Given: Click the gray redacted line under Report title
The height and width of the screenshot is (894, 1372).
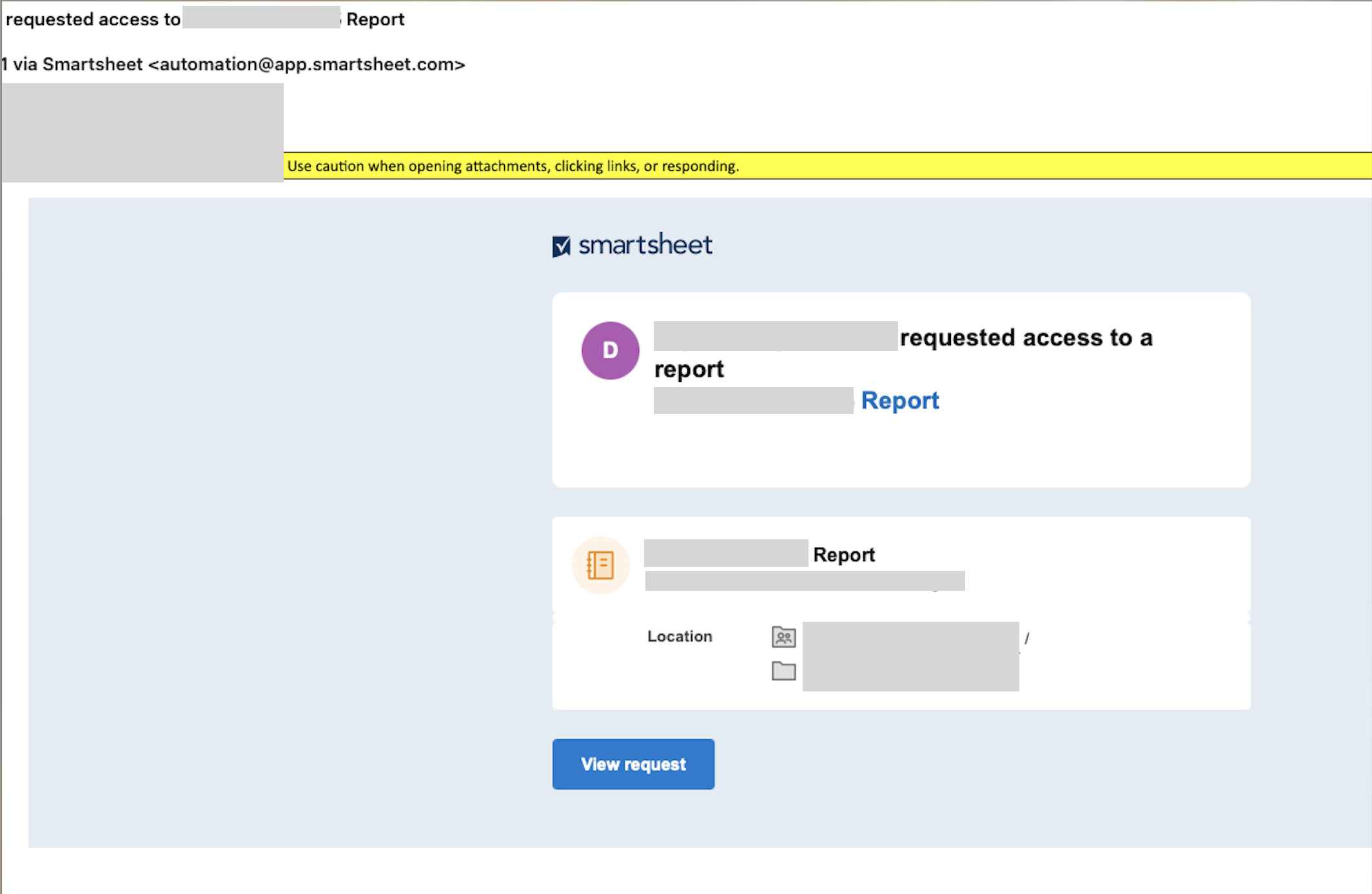Looking at the screenshot, I should click(x=805, y=581).
